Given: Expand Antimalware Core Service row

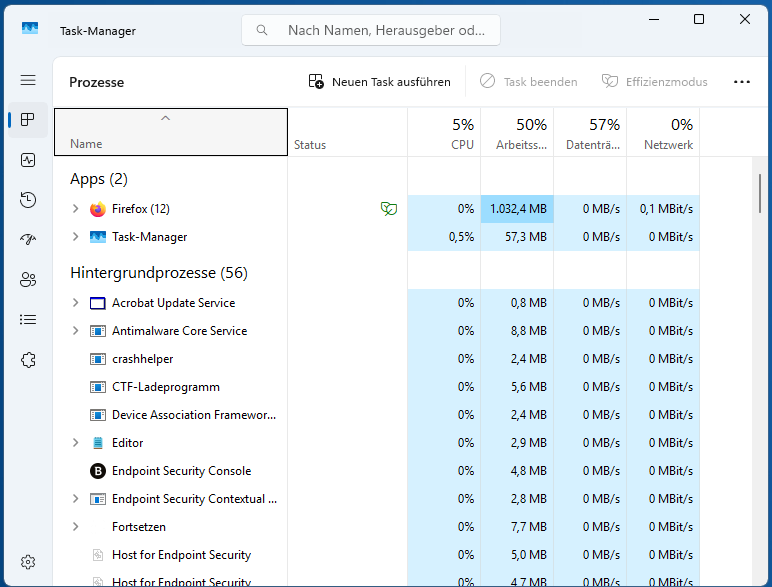Looking at the screenshot, I should 75,331.
